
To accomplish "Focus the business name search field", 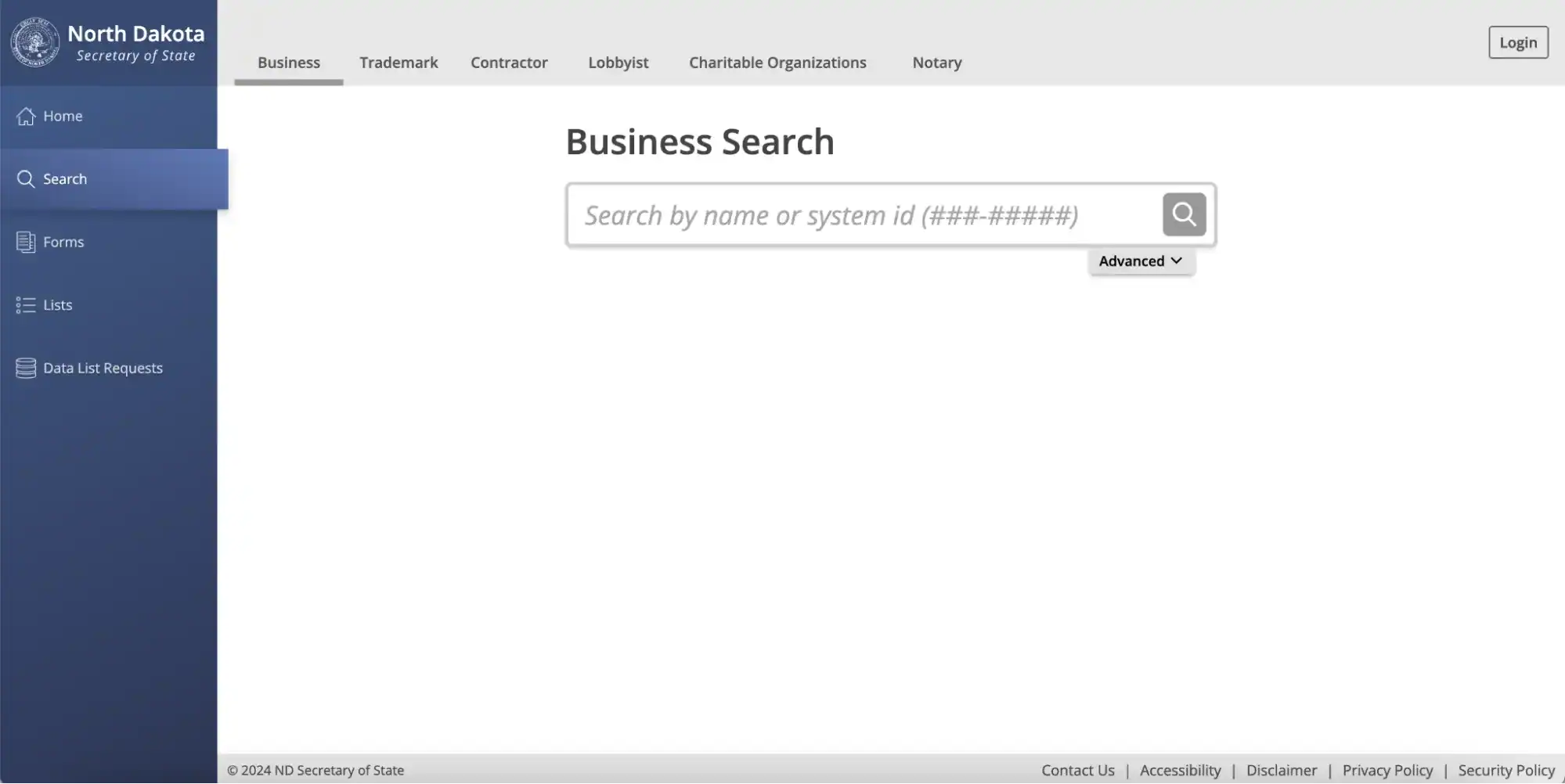I will click(x=861, y=215).
